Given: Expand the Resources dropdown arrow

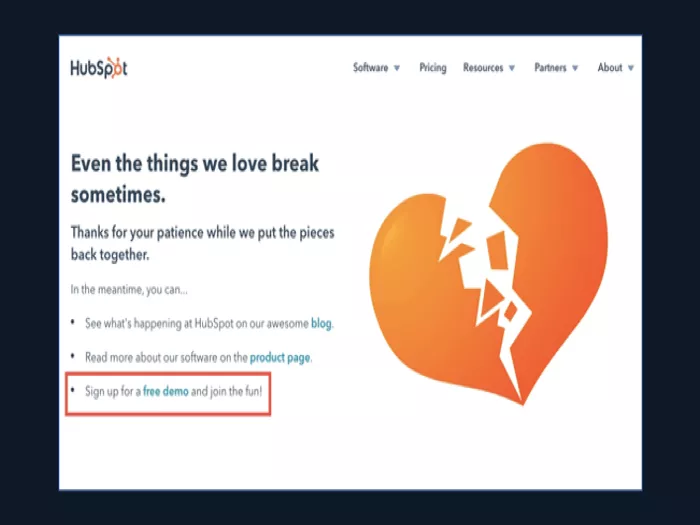Looking at the screenshot, I should [x=512, y=68].
